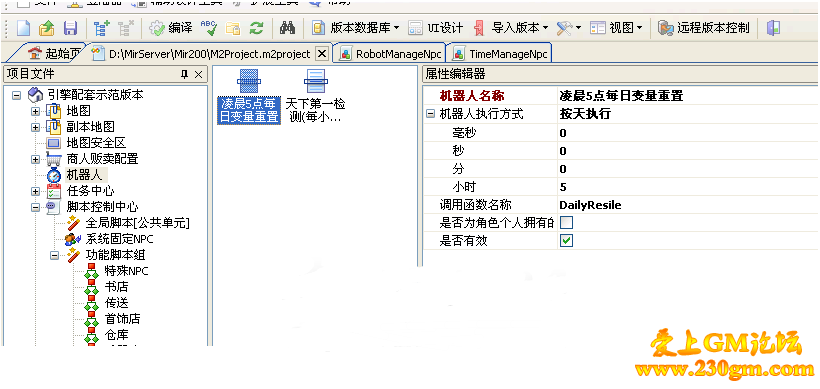Click the 任务中心 calendar icon
The width and height of the screenshot is (820, 389).
[53, 191]
